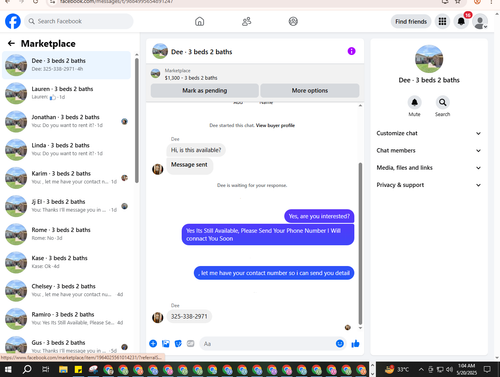Open the Linda 3 beds 2 baths chat
Image resolution: width=500 pixels, height=377 pixels.
(67, 150)
